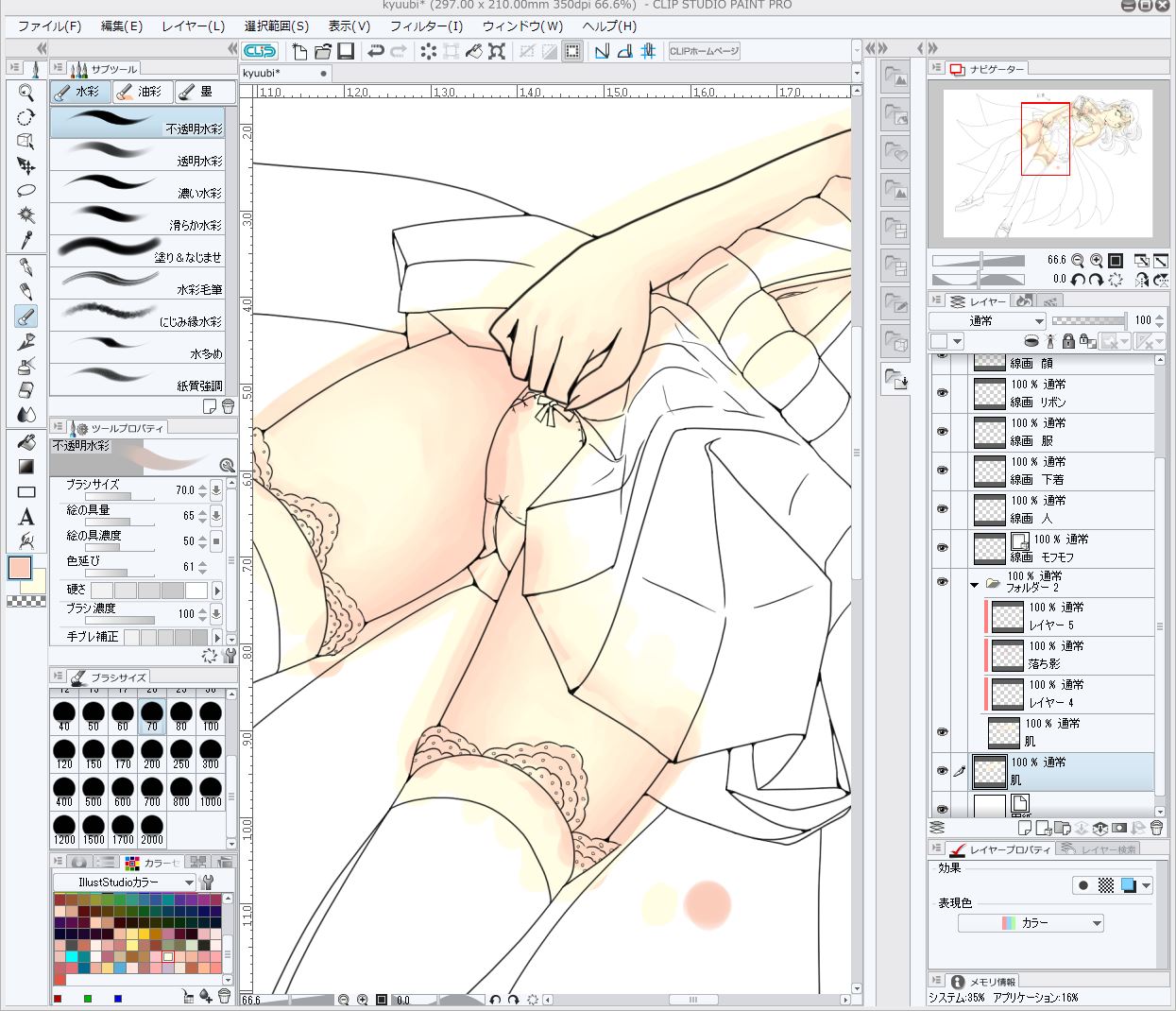Click the Open file folder icon
1176x1011 pixels.
(x=323, y=51)
